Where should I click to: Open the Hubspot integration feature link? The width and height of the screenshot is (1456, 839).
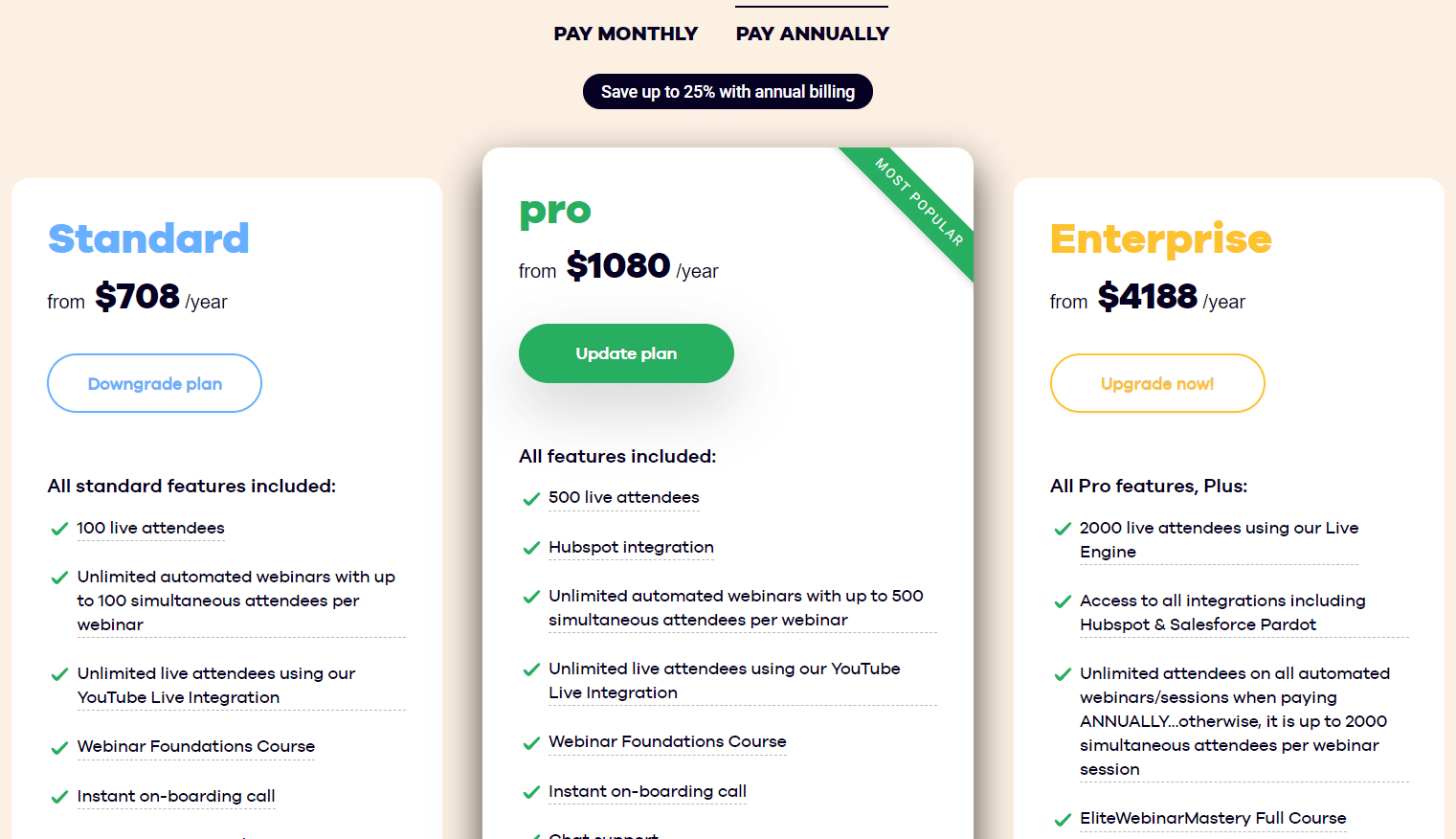(x=631, y=547)
